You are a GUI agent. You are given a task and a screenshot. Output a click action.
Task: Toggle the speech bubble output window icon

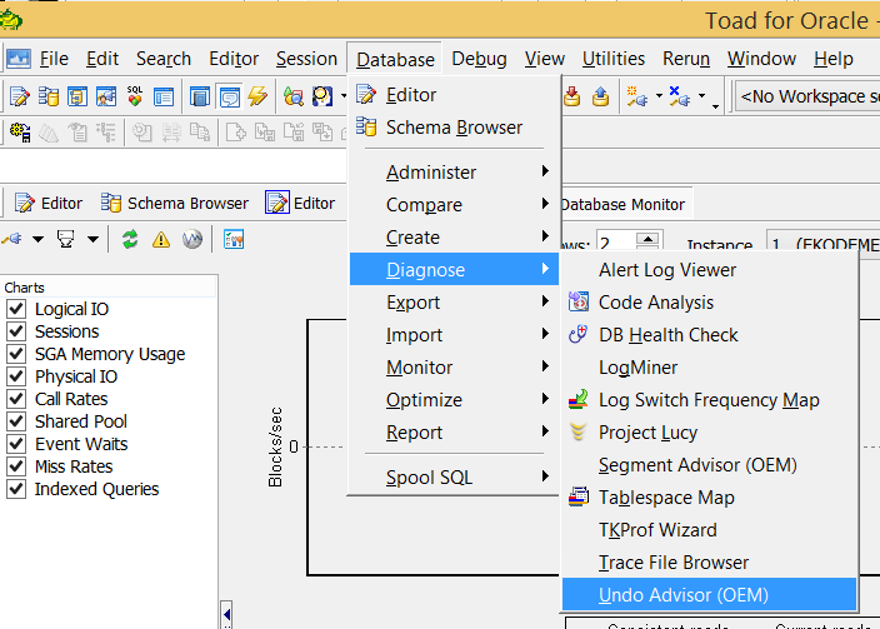[229, 97]
